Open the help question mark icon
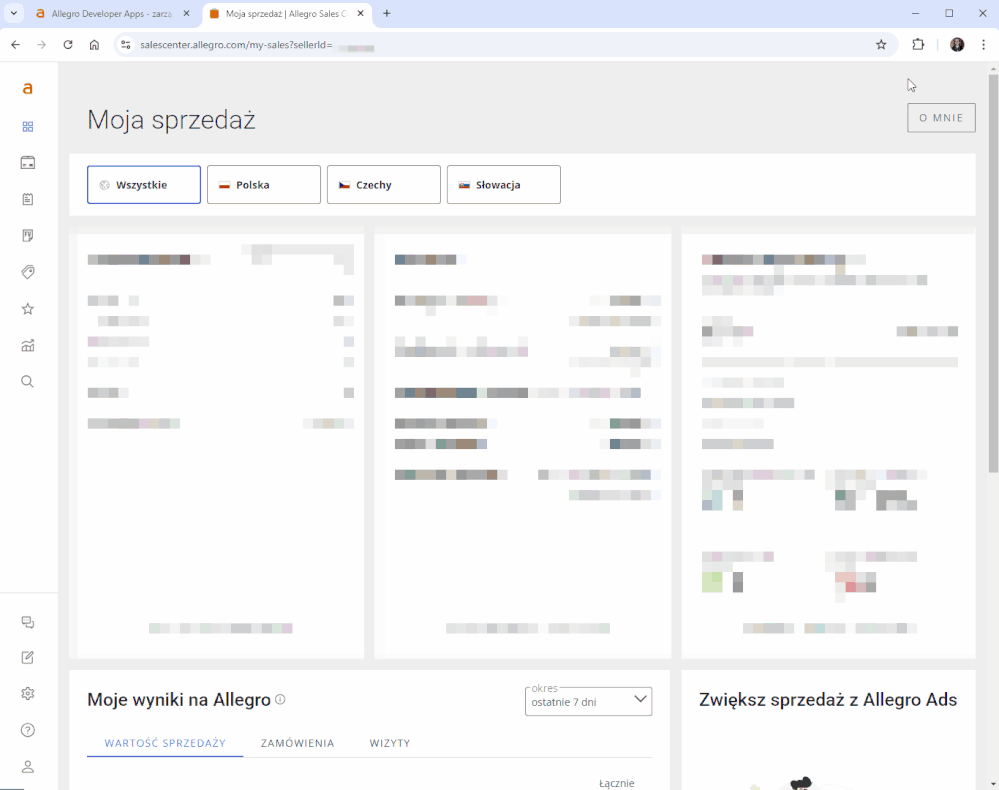 tap(27, 730)
